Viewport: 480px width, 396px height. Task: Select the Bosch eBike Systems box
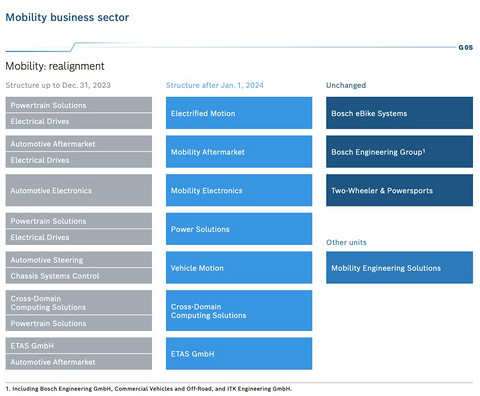[399, 113]
